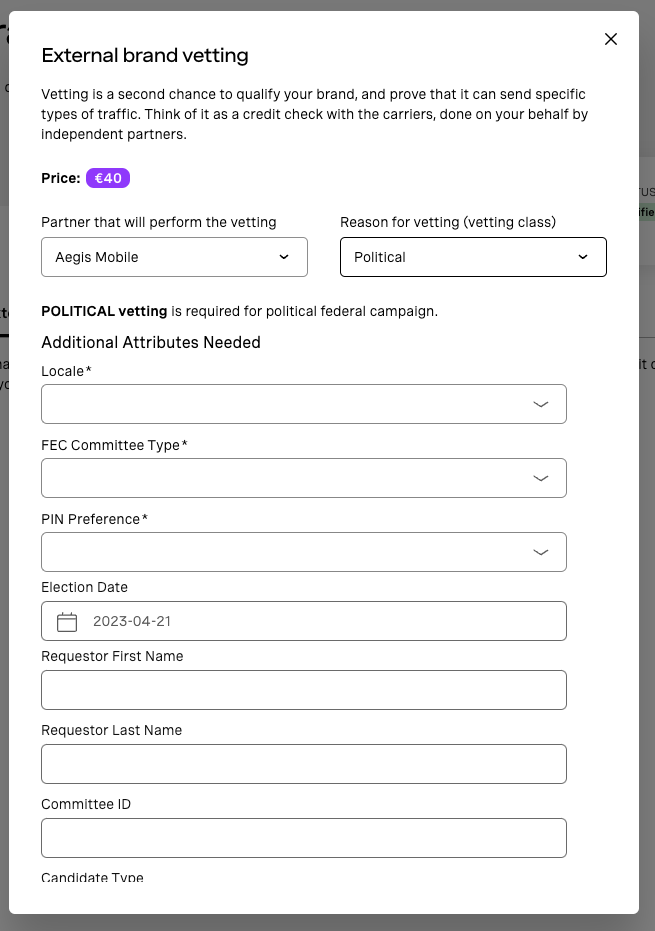Click into the Committee ID text box
Viewport: 655px width, 931px height.
point(304,838)
